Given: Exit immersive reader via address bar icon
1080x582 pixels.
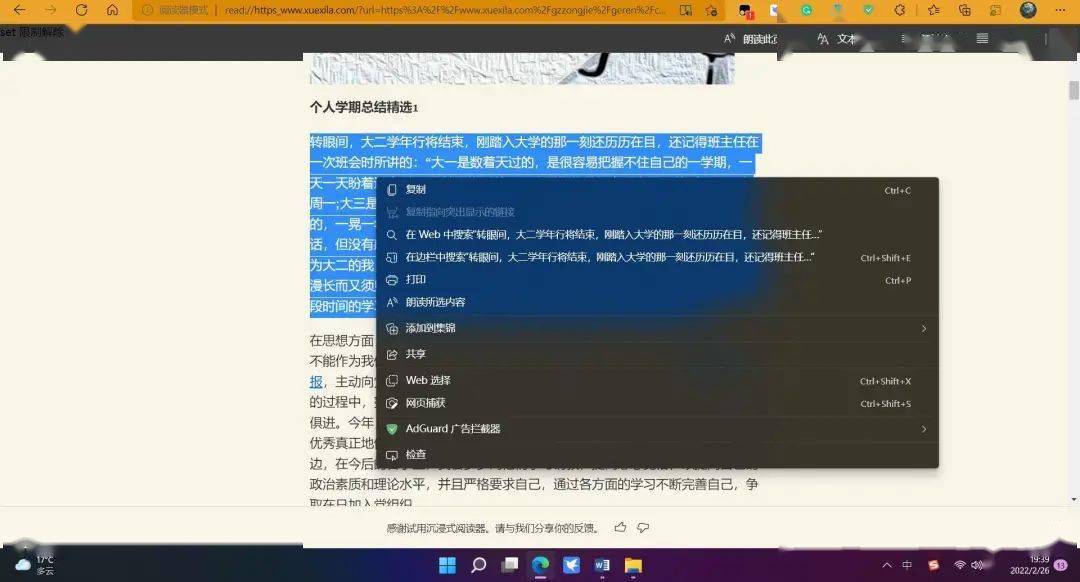Looking at the screenshot, I should [x=685, y=10].
